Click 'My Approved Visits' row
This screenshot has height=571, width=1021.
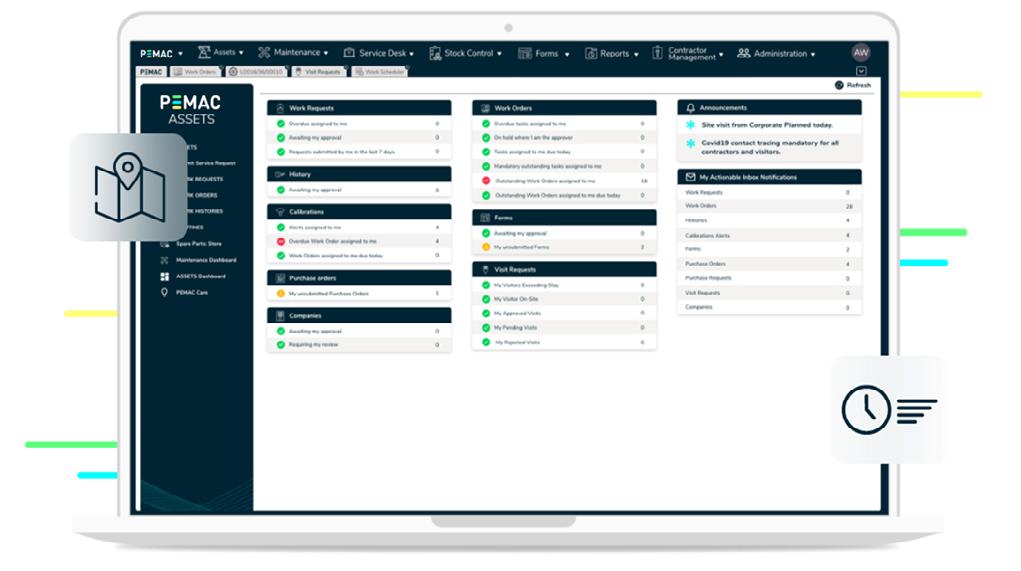point(564,314)
